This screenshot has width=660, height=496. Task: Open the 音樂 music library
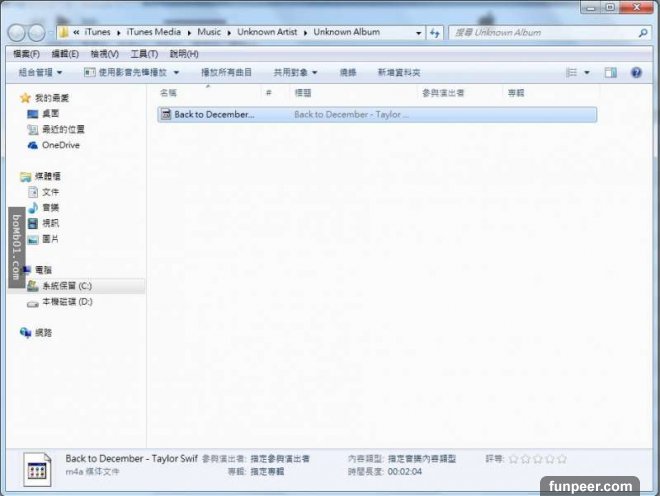[x=50, y=207]
